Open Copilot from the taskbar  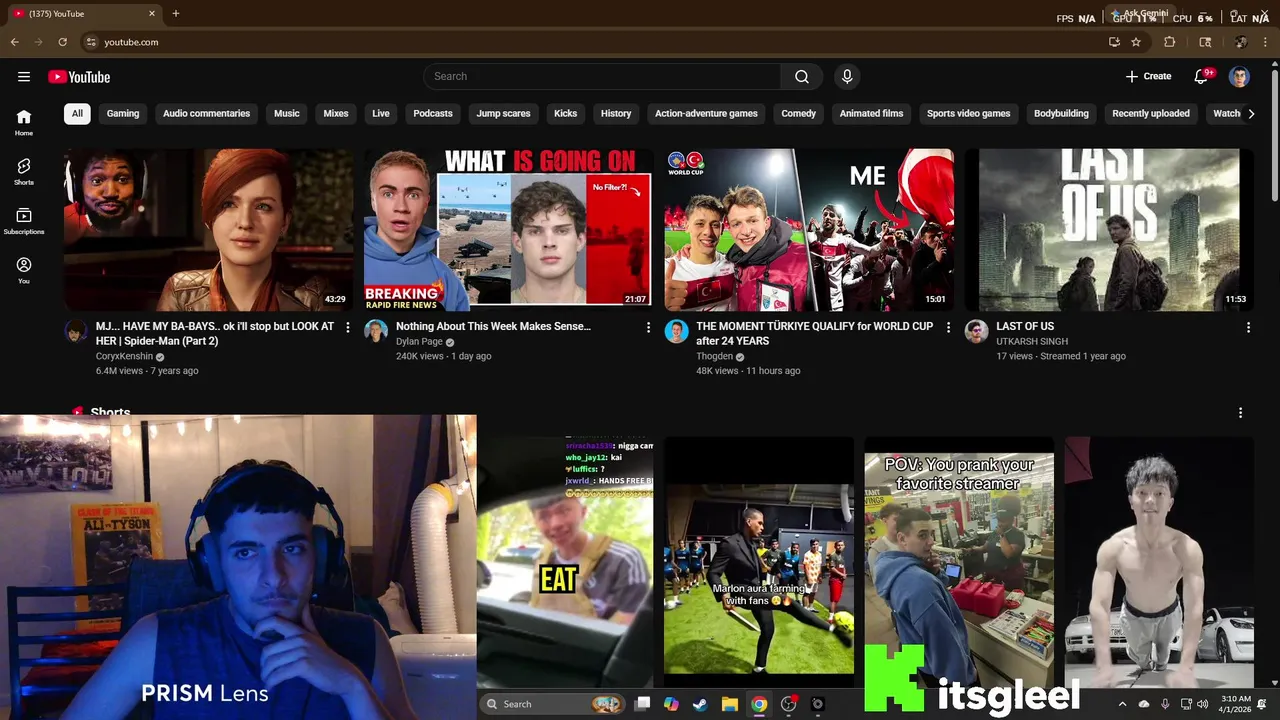671,704
